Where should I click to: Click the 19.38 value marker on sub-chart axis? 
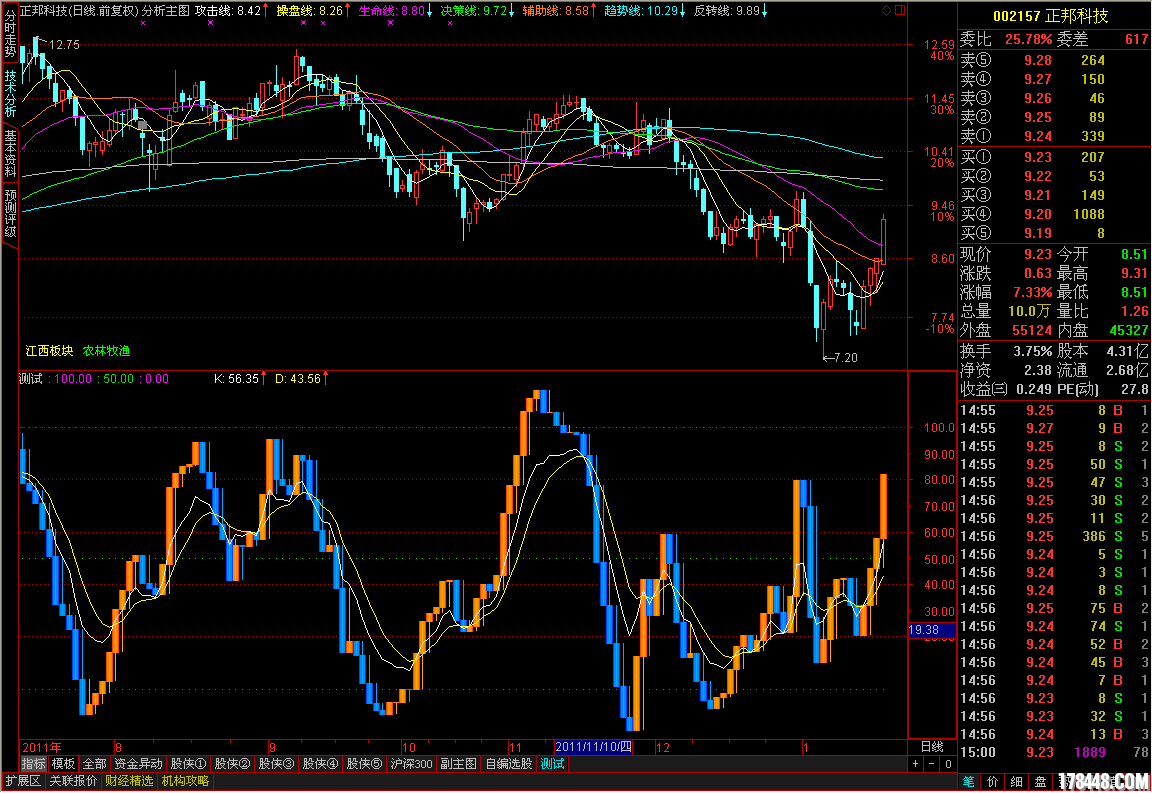point(931,630)
